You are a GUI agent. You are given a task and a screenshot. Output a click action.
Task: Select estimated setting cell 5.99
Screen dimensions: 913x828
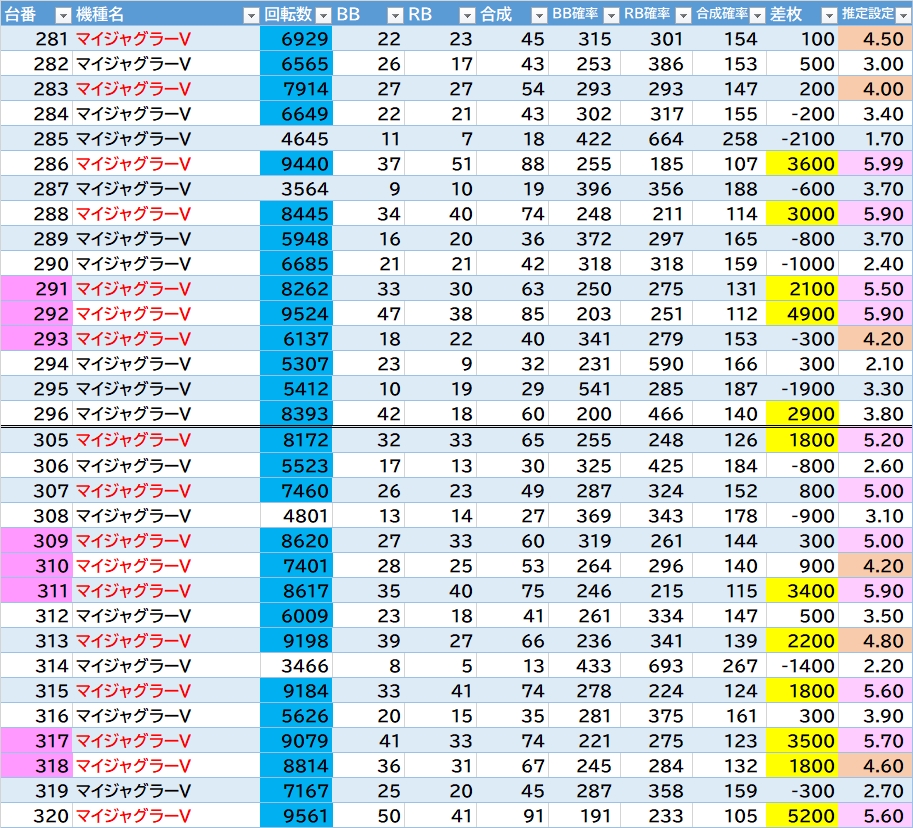click(x=875, y=164)
